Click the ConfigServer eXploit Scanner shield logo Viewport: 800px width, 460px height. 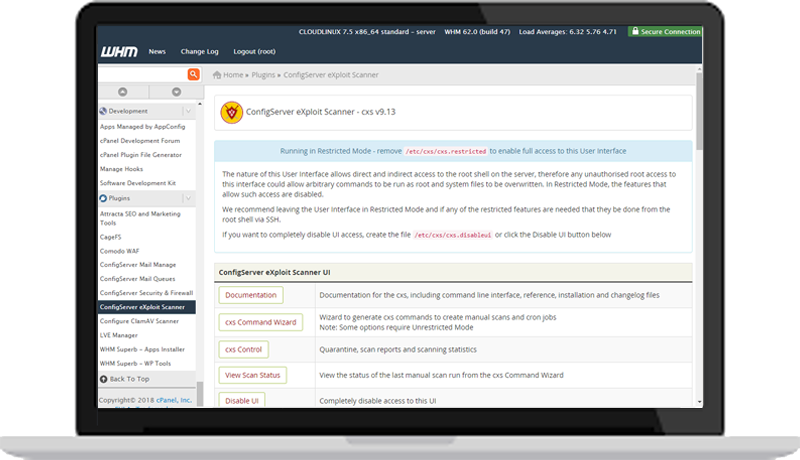pyautogui.click(x=231, y=112)
